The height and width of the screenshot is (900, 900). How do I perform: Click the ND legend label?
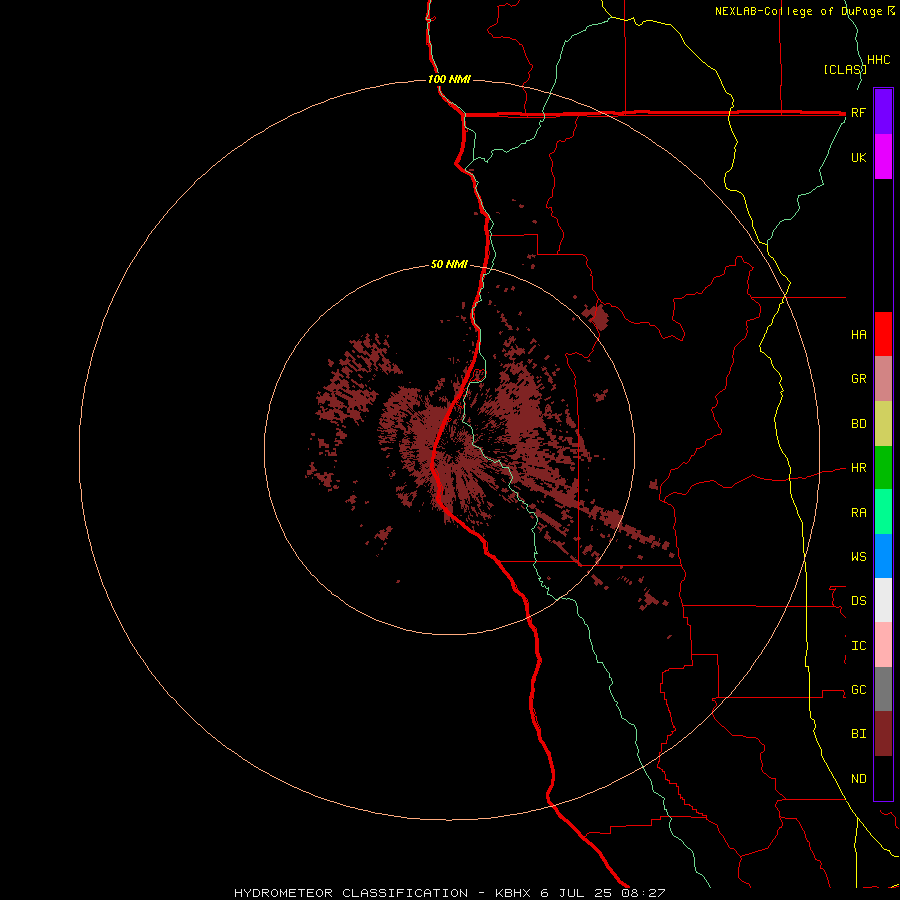858,778
